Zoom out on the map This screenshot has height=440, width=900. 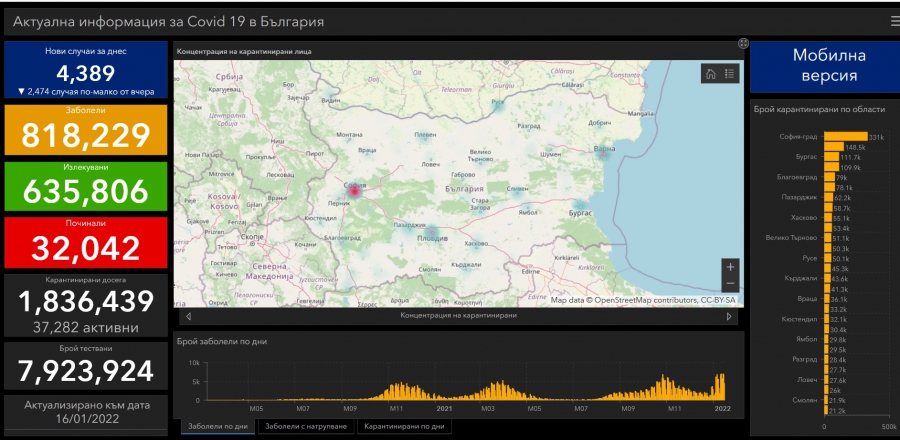[730, 284]
